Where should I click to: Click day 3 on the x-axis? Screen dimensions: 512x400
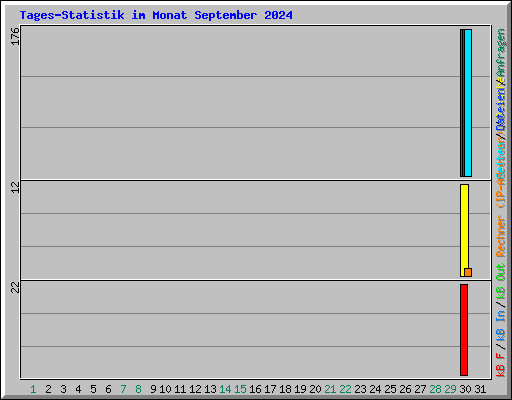click(x=63, y=389)
